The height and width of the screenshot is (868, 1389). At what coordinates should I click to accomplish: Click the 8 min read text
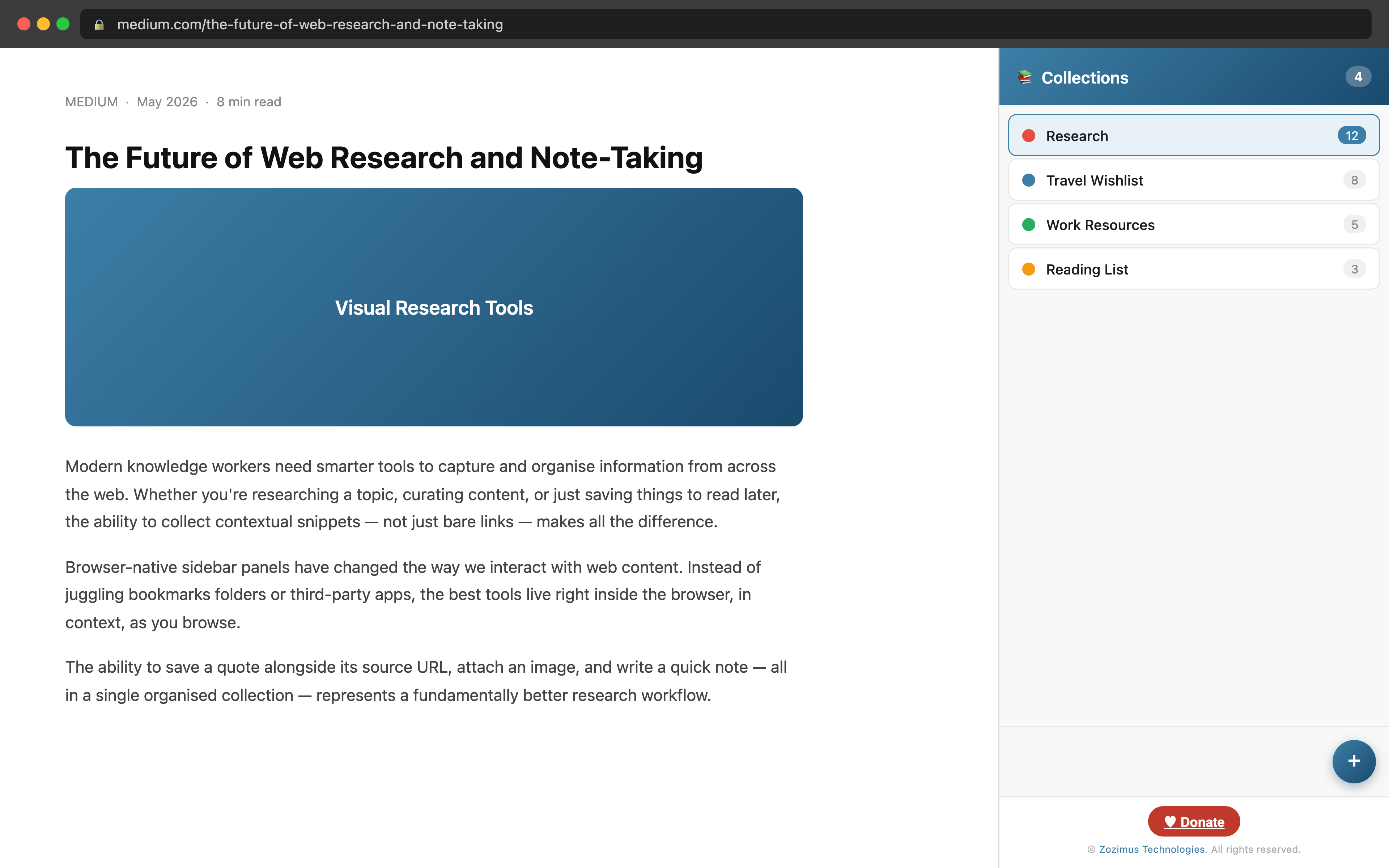[249, 102]
